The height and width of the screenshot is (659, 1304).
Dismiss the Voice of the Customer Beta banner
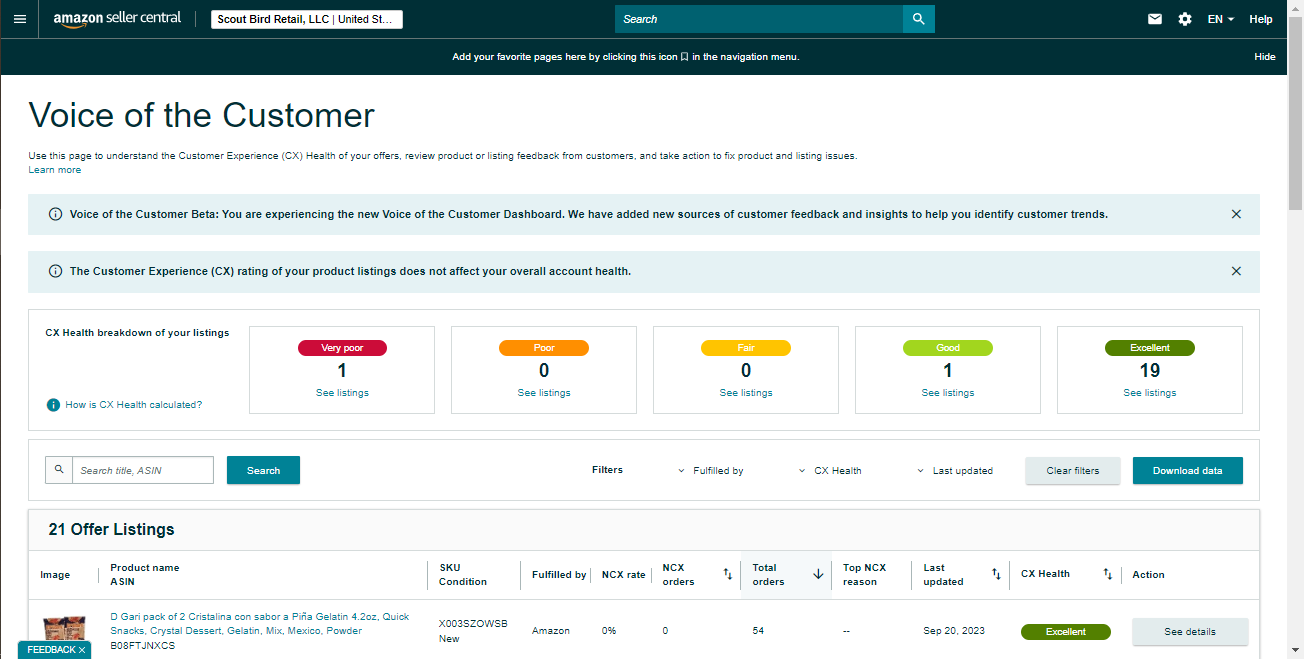point(1236,214)
